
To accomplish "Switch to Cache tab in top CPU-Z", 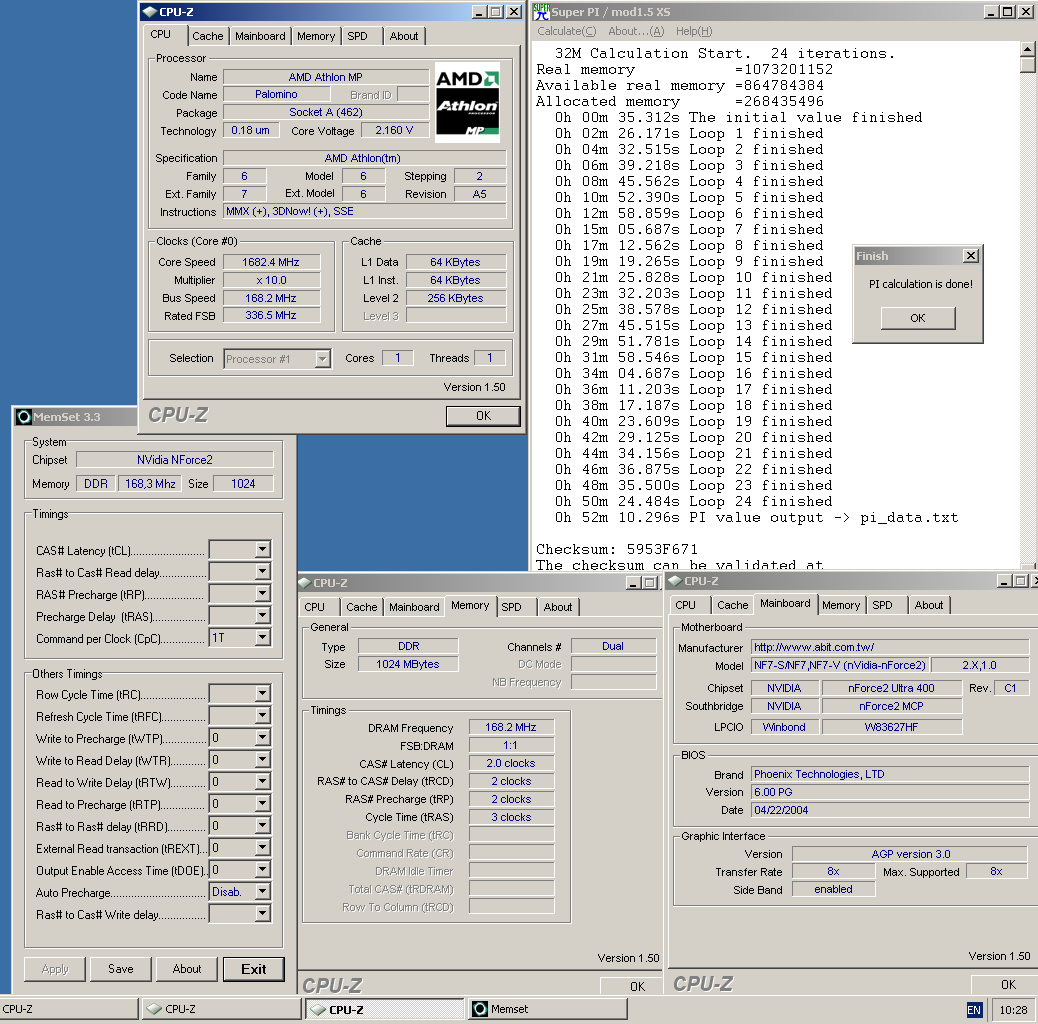I will (208, 36).
